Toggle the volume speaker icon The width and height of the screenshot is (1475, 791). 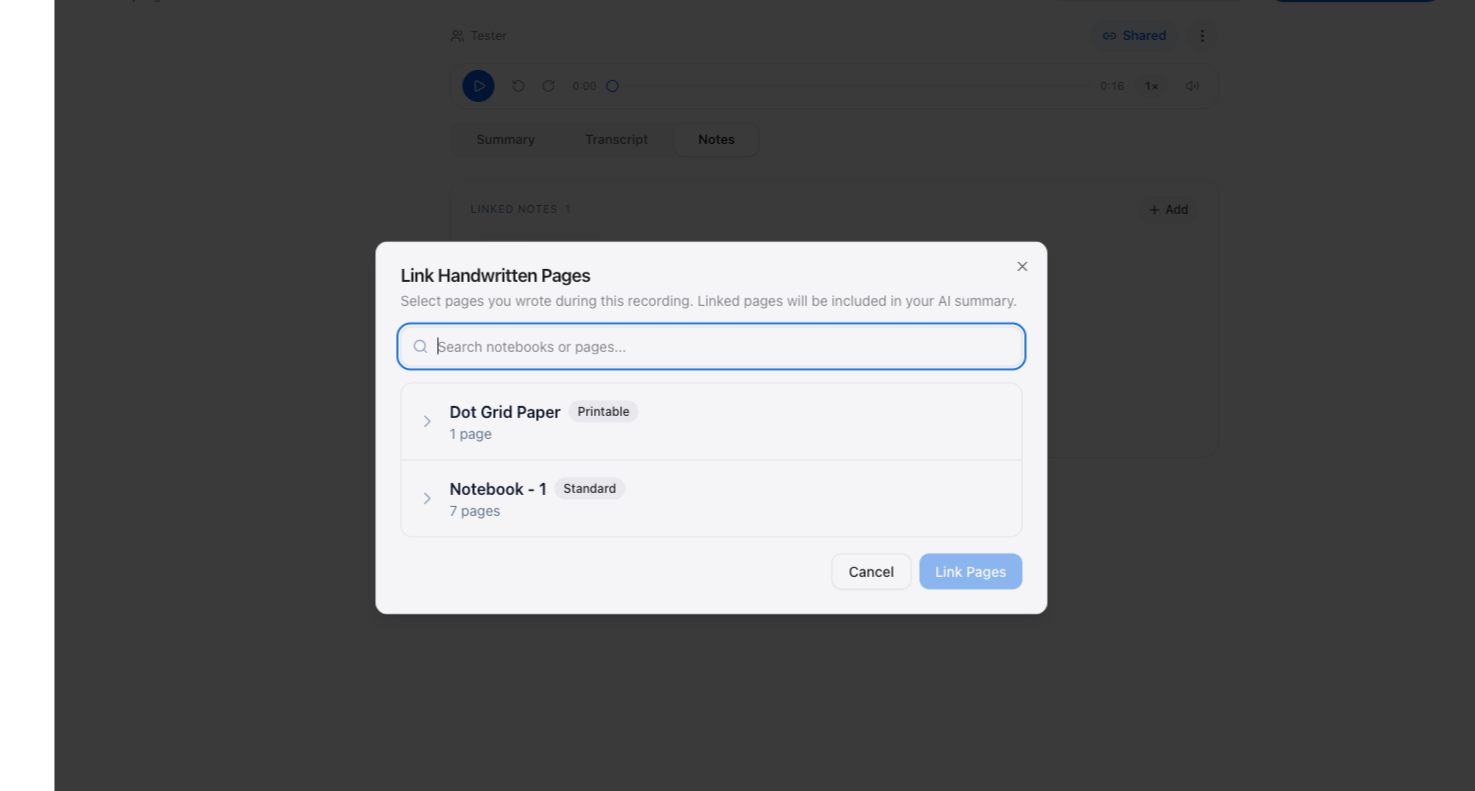pos(1192,86)
